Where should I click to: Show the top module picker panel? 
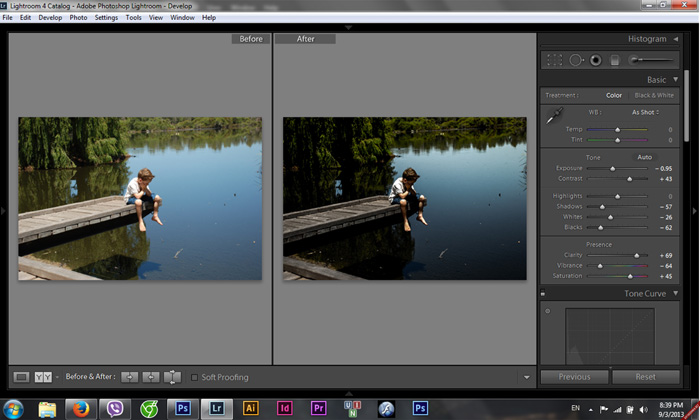tap(349, 27)
